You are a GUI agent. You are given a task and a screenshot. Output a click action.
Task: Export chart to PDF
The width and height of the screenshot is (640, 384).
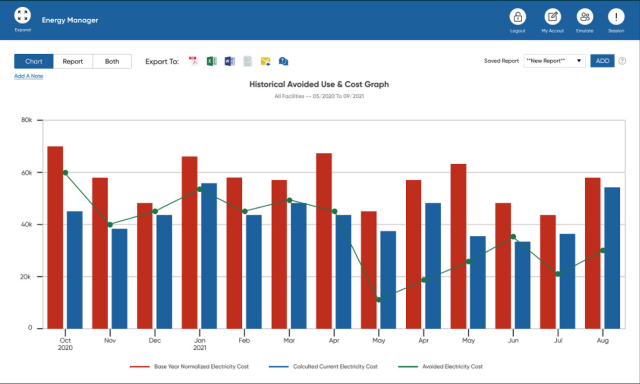[x=193, y=61]
